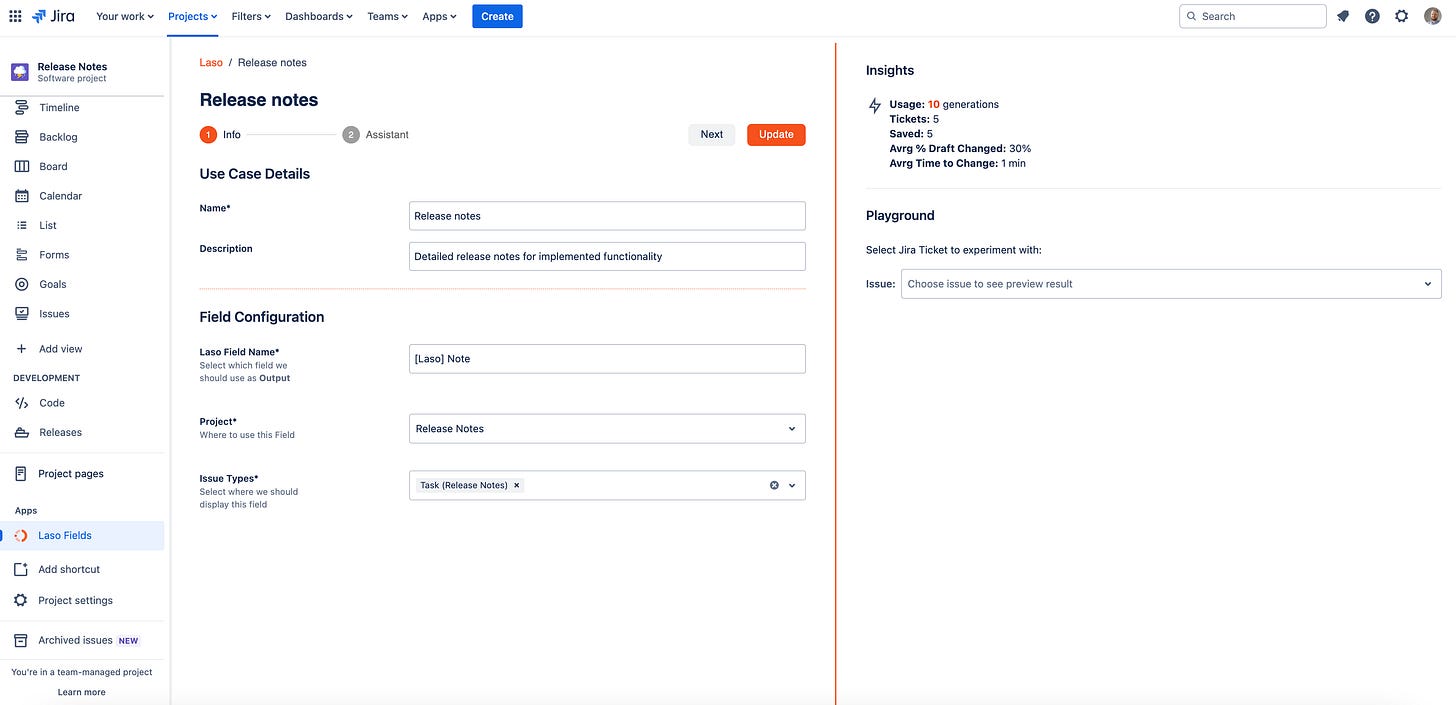Click the Backlog icon in sidebar
Screen dimensions: 1456x705
[x=21, y=137]
